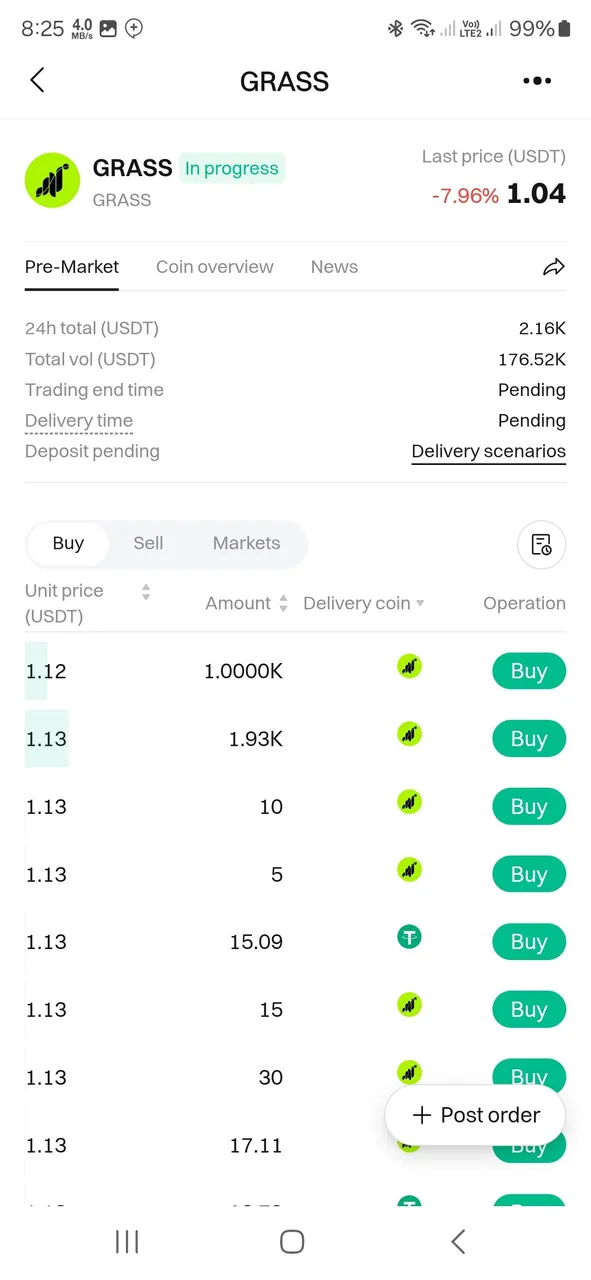Tap the GRASS coin logo
Image resolution: width=591 pixels, height=1280 pixels.
pyautogui.click(x=52, y=181)
